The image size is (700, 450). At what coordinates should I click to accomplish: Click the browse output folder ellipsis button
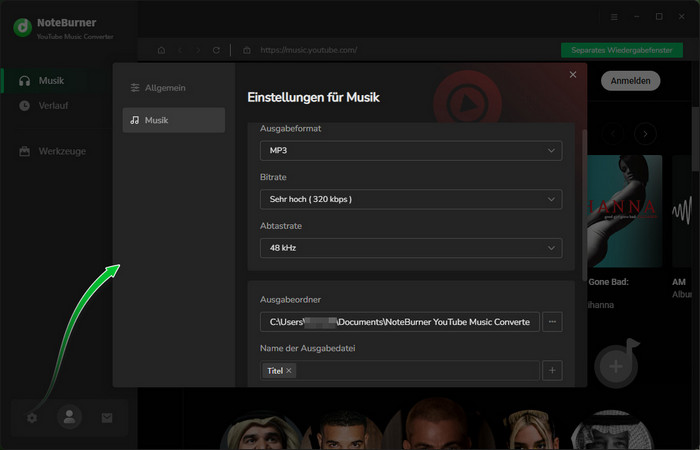tap(552, 321)
